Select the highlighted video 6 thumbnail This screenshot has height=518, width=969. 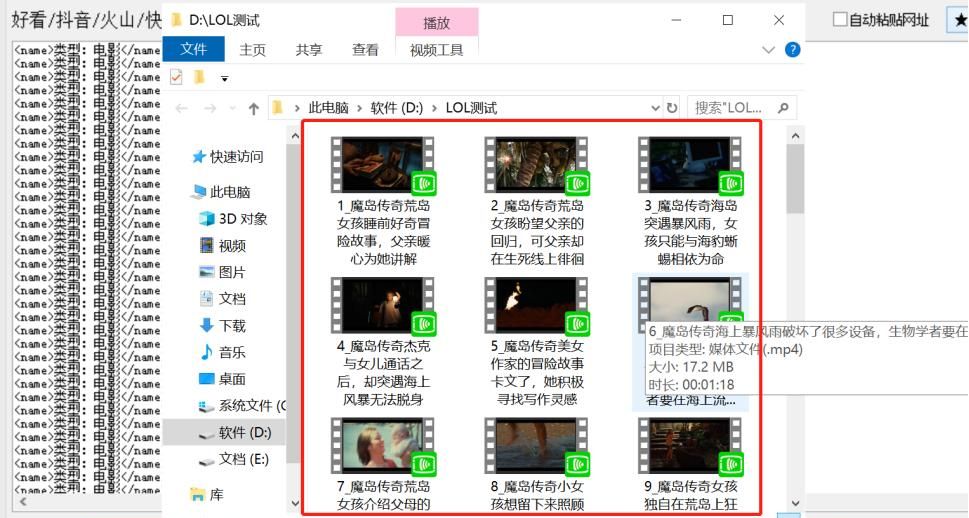point(690,299)
